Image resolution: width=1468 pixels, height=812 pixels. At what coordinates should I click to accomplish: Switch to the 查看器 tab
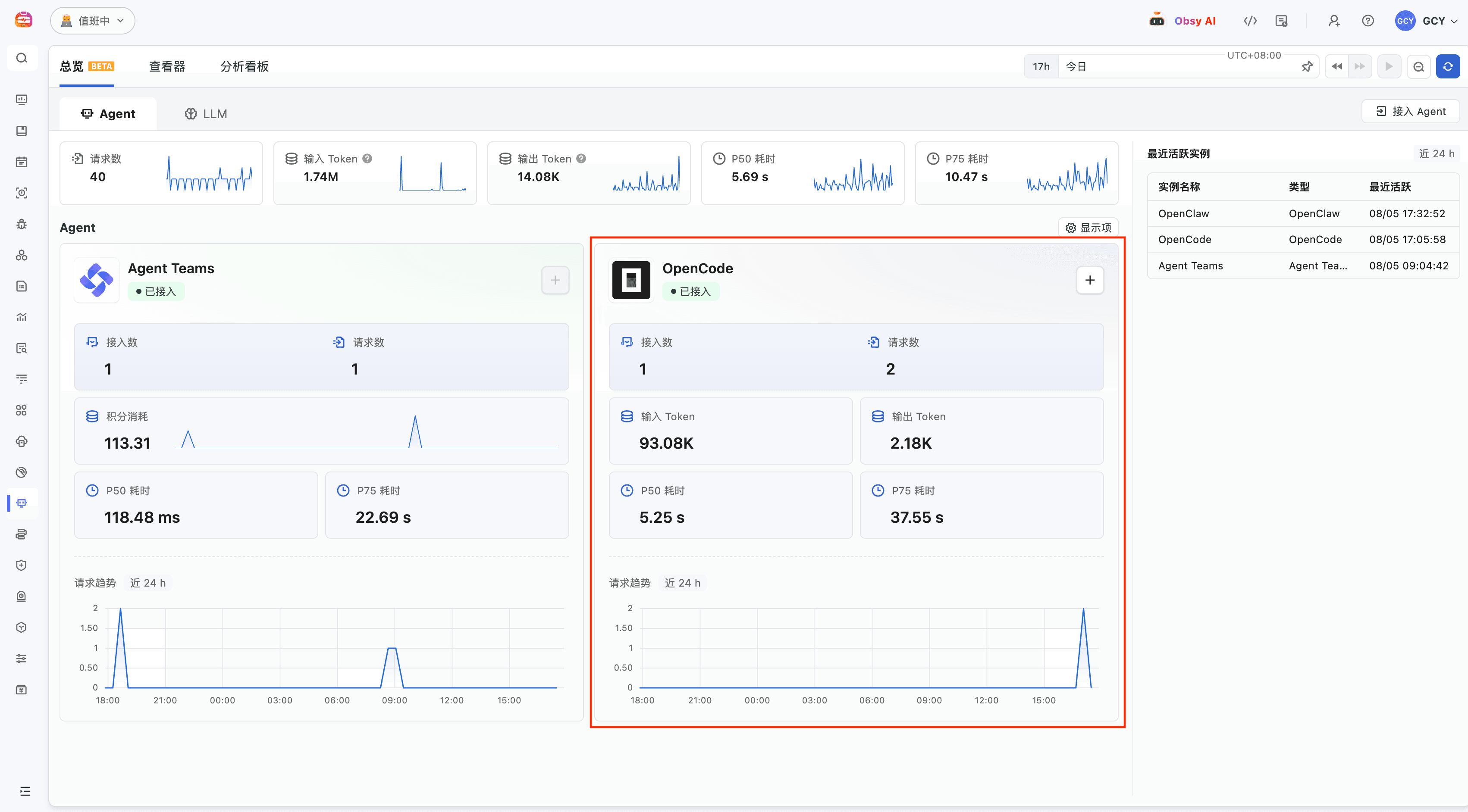(x=167, y=67)
